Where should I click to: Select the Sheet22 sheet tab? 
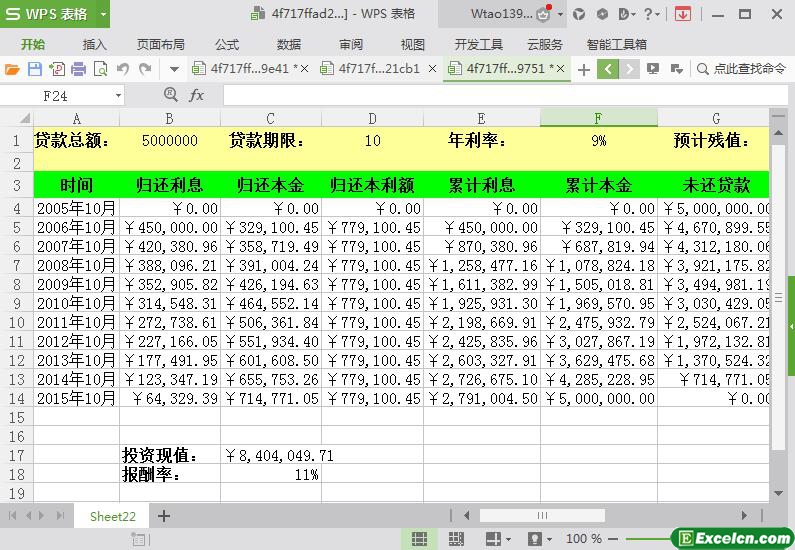(113, 516)
